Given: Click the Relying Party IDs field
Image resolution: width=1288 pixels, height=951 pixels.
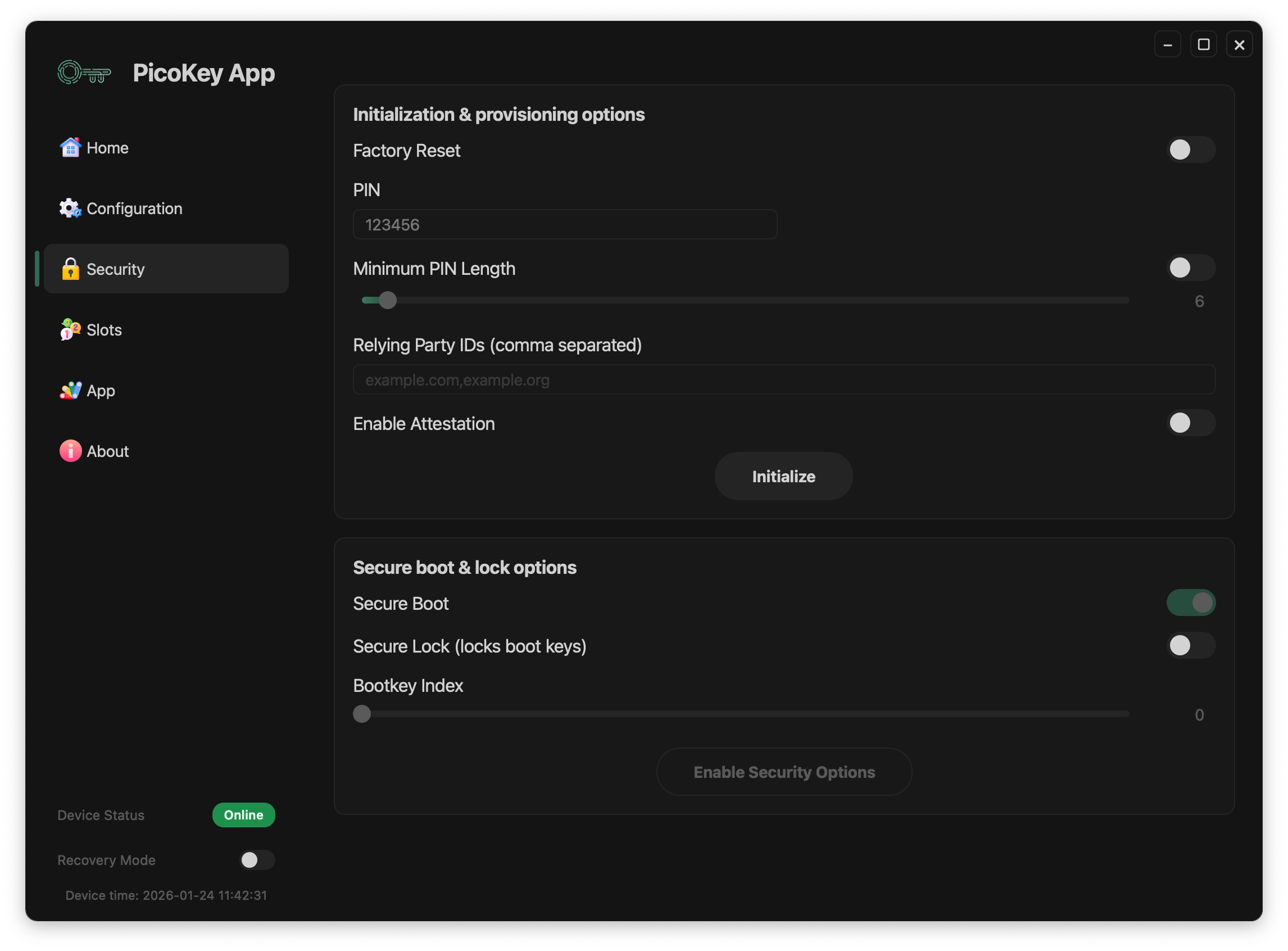Looking at the screenshot, I should point(783,379).
